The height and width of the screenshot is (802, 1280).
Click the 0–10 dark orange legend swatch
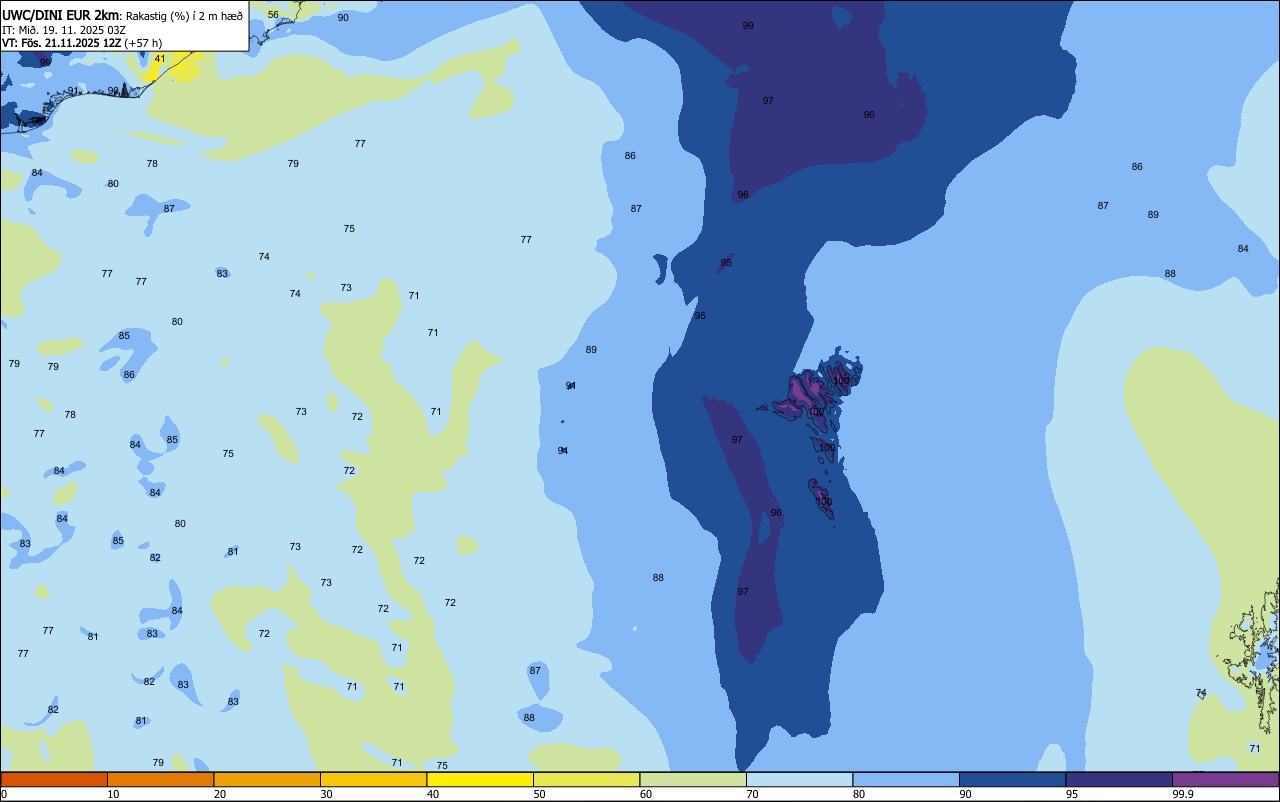(54, 779)
